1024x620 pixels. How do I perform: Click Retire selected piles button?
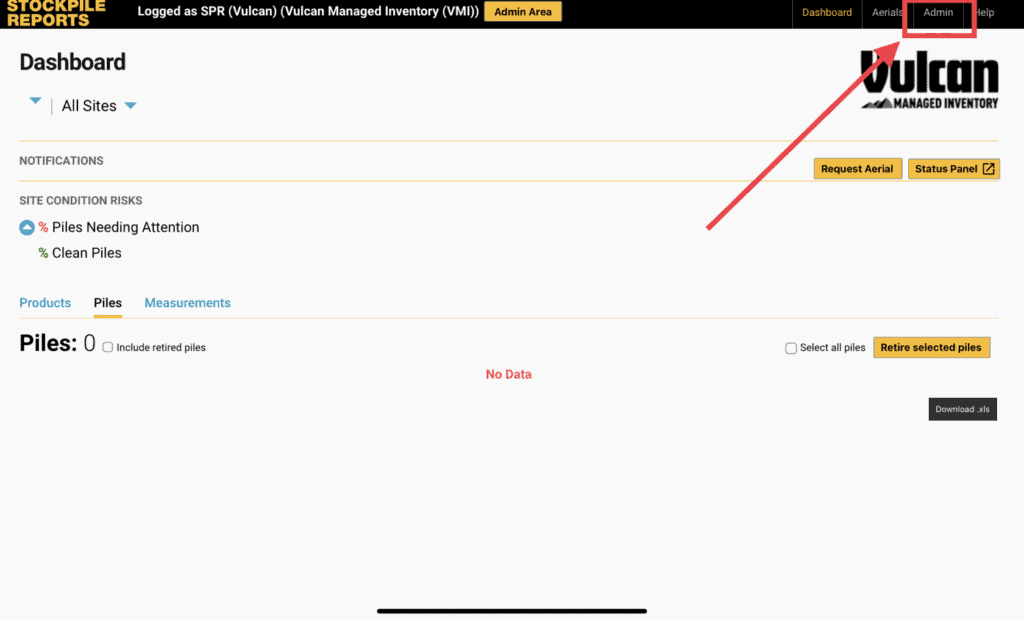pos(931,348)
